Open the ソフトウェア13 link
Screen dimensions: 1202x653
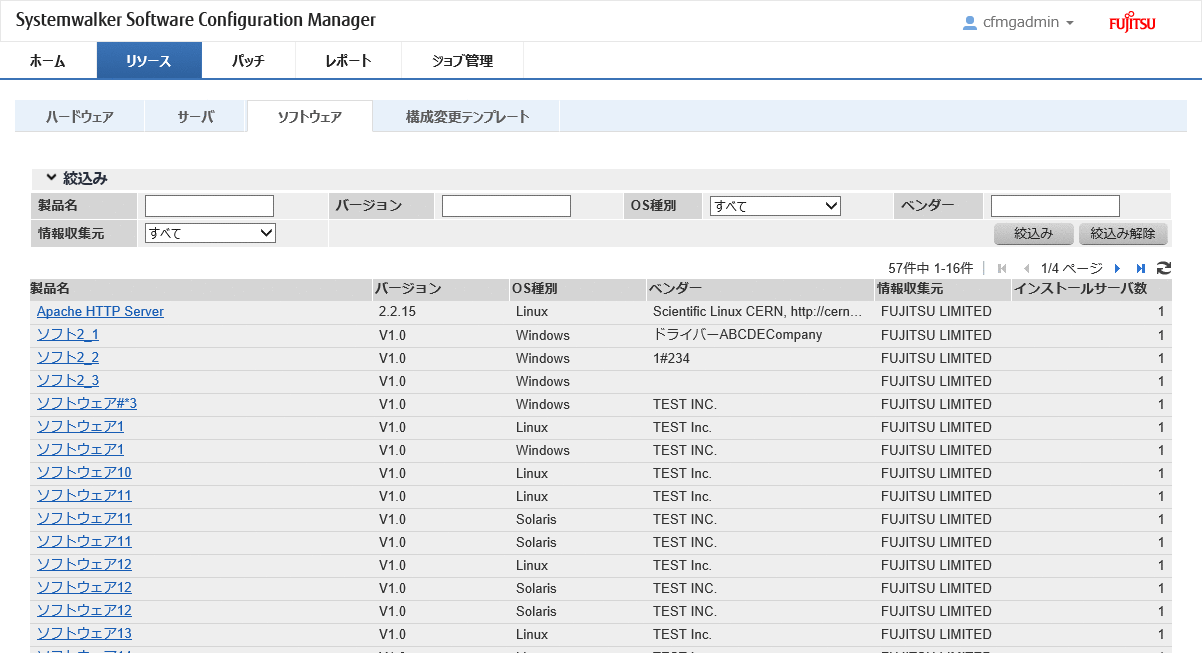84,633
